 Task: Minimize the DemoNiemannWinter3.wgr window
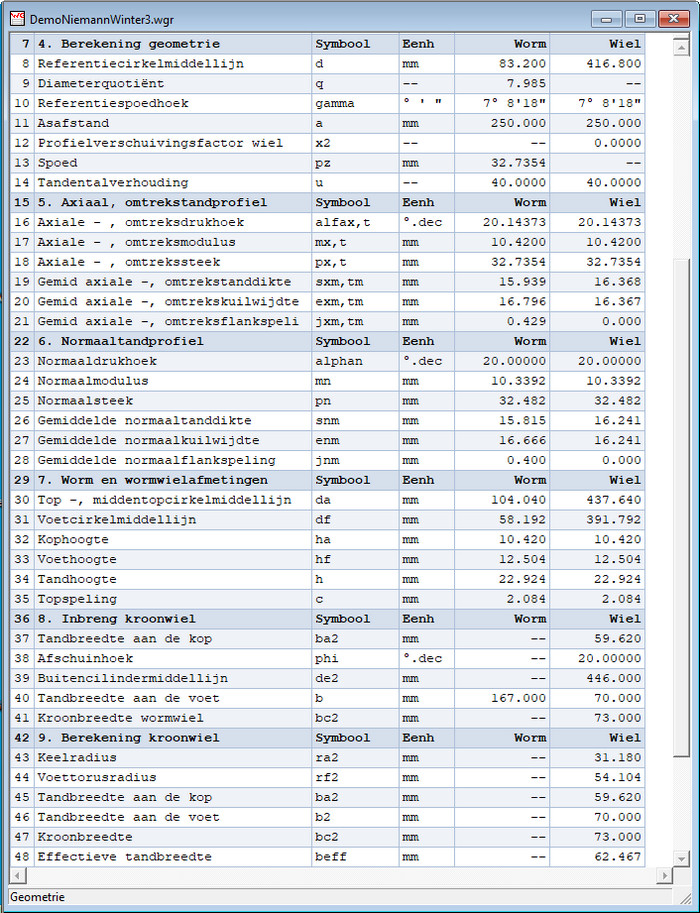coord(606,19)
